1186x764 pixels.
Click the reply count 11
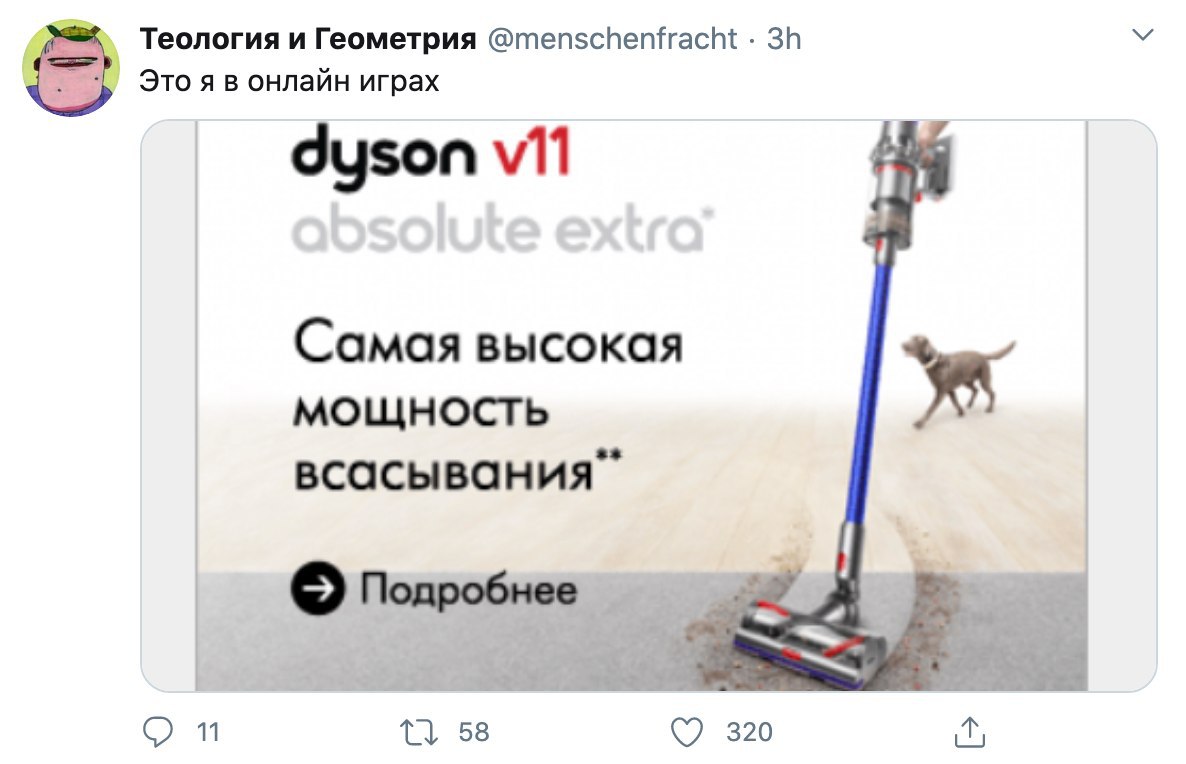pyautogui.click(x=208, y=732)
